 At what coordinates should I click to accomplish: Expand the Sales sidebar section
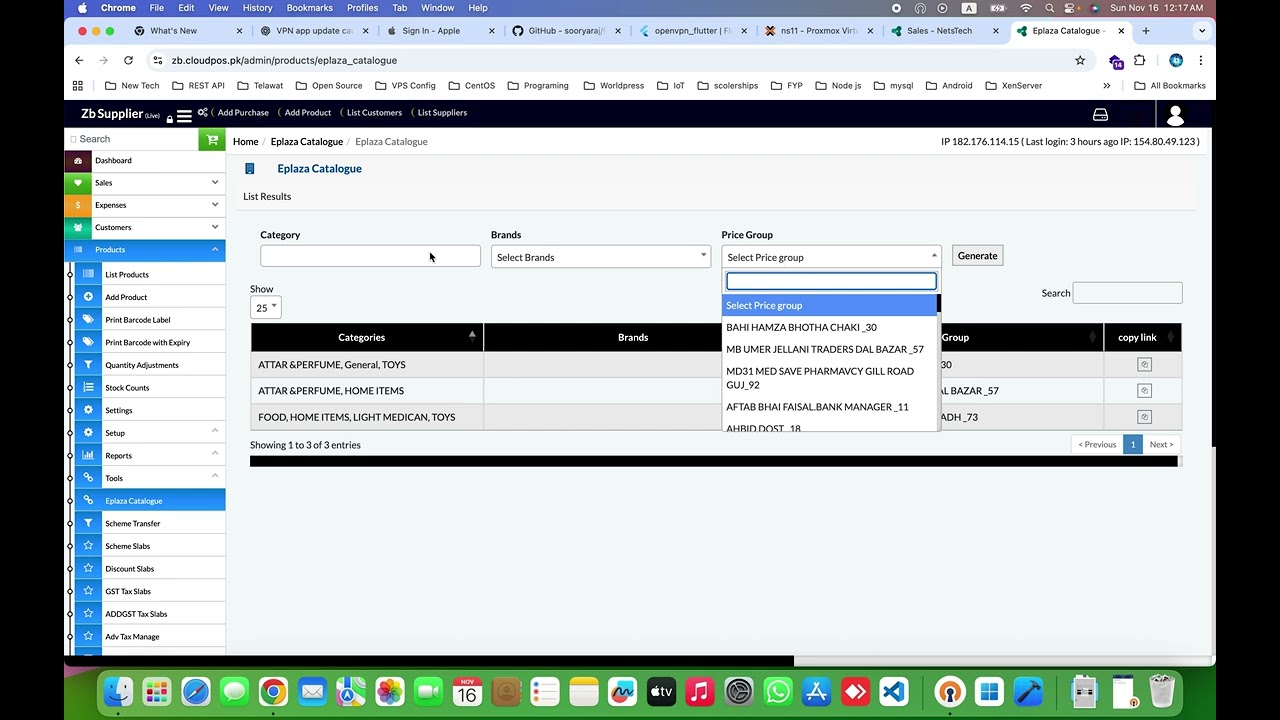[145, 183]
